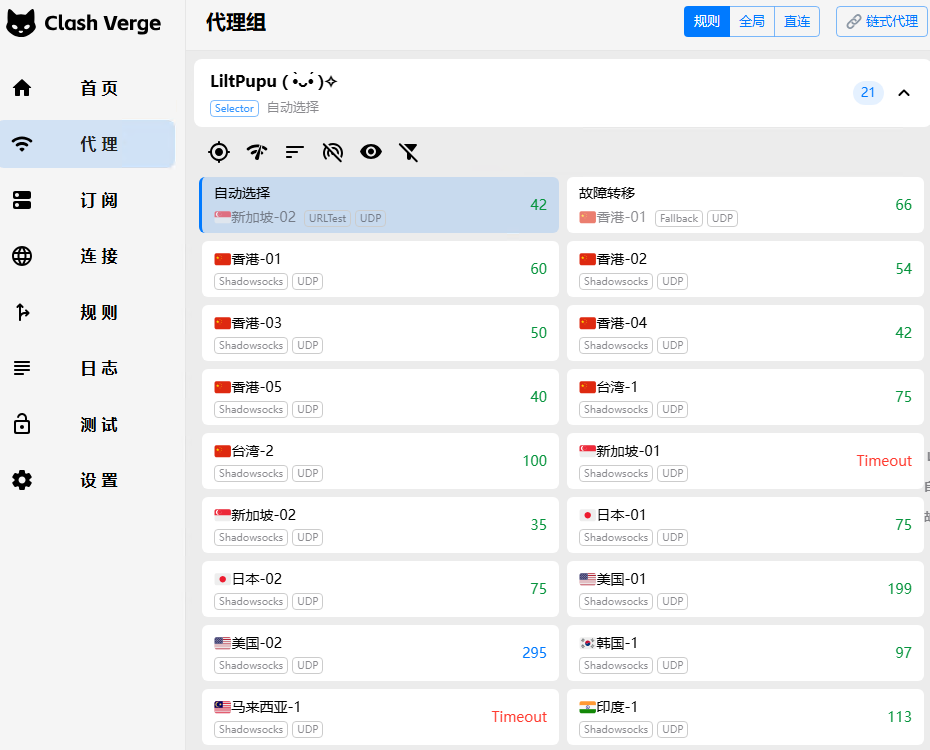This screenshot has width=930, height=750.
Task: Open the settings page with the gear icon
Action: 87,480
